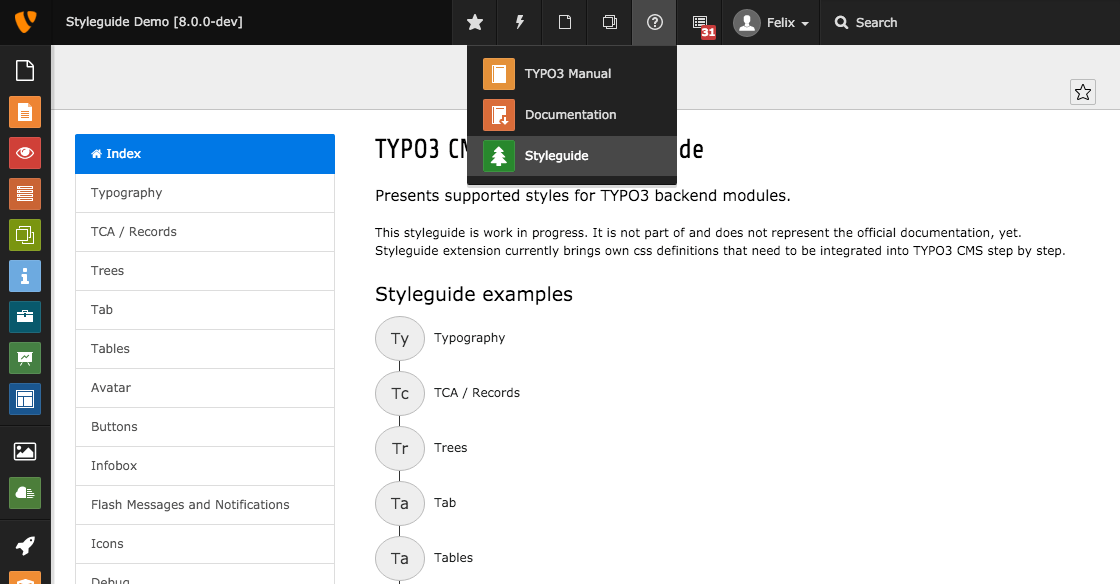Click the Search field in top bar

pyautogui.click(x=866, y=22)
